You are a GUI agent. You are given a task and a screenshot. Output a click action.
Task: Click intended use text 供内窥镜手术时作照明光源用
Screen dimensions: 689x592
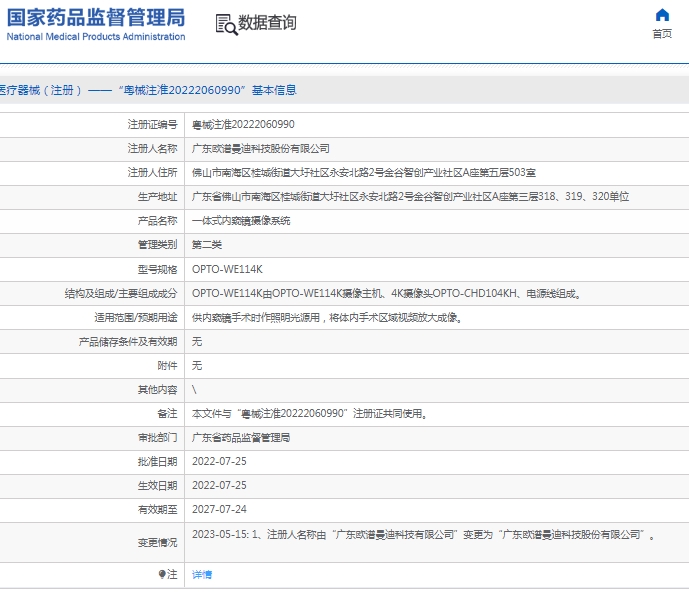(x=256, y=317)
